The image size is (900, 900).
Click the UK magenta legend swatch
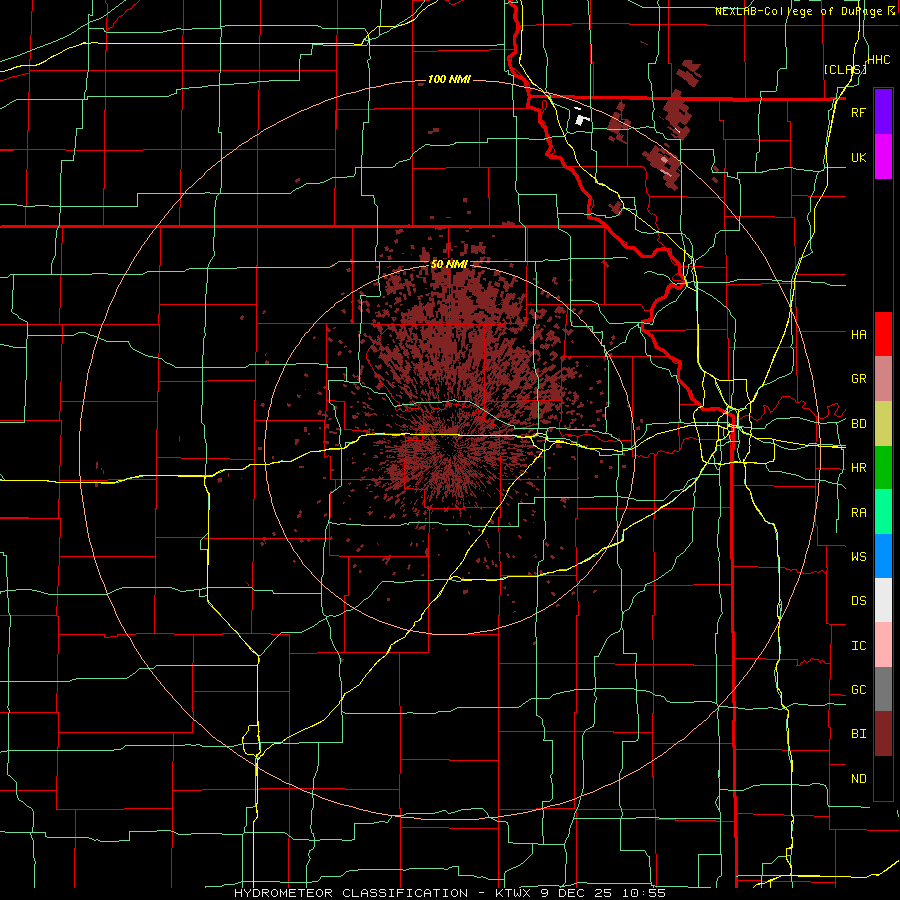(x=883, y=157)
